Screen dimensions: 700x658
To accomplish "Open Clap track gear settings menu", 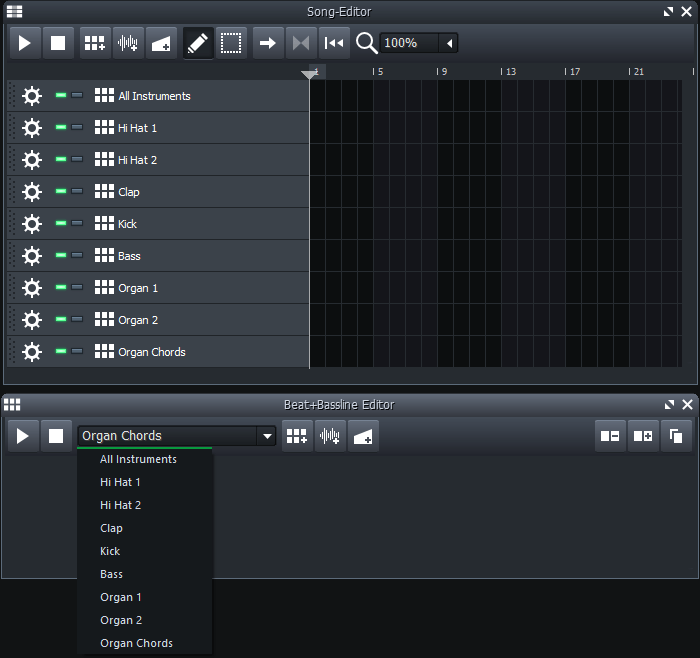I will pos(32,192).
